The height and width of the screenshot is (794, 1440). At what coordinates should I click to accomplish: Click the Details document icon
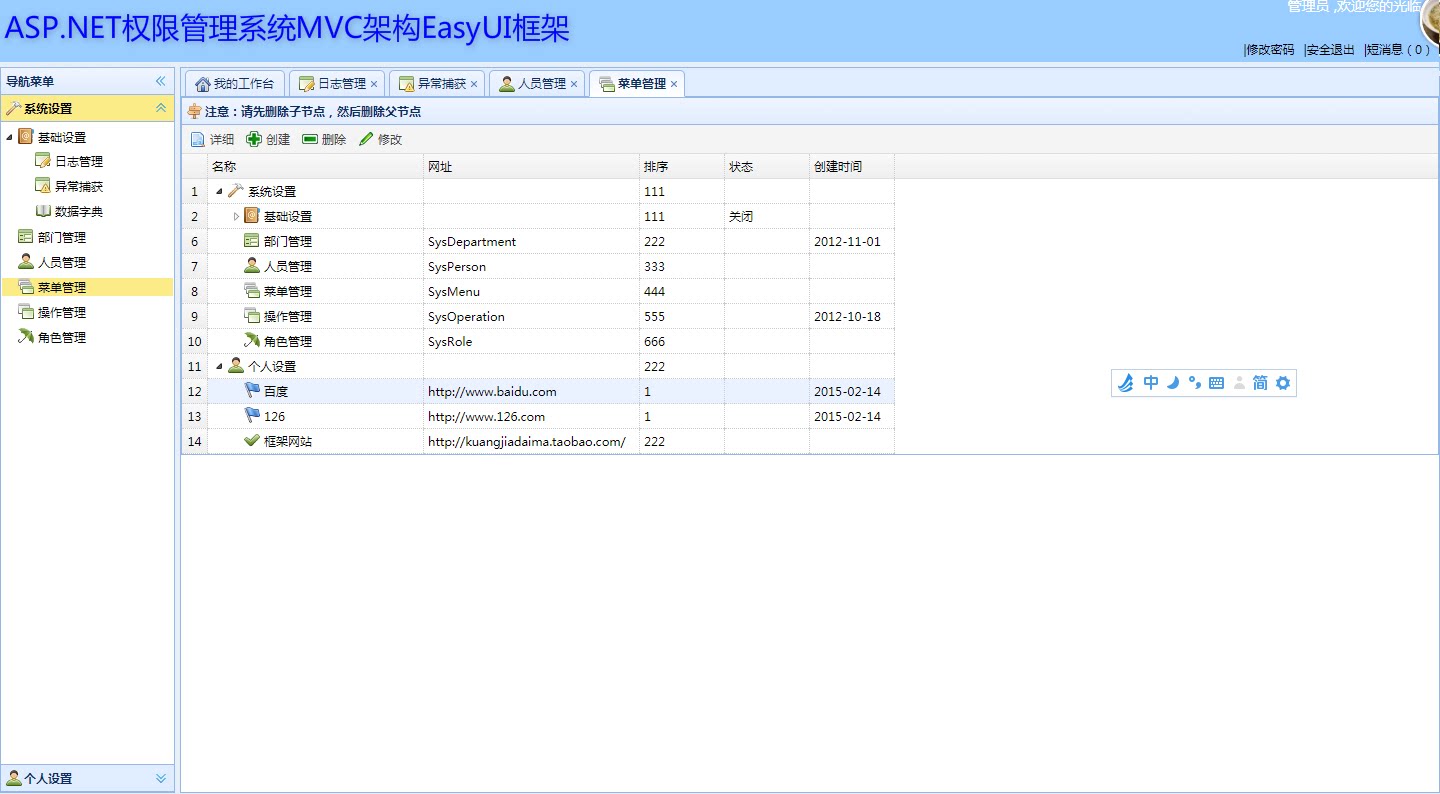pos(198,139)
